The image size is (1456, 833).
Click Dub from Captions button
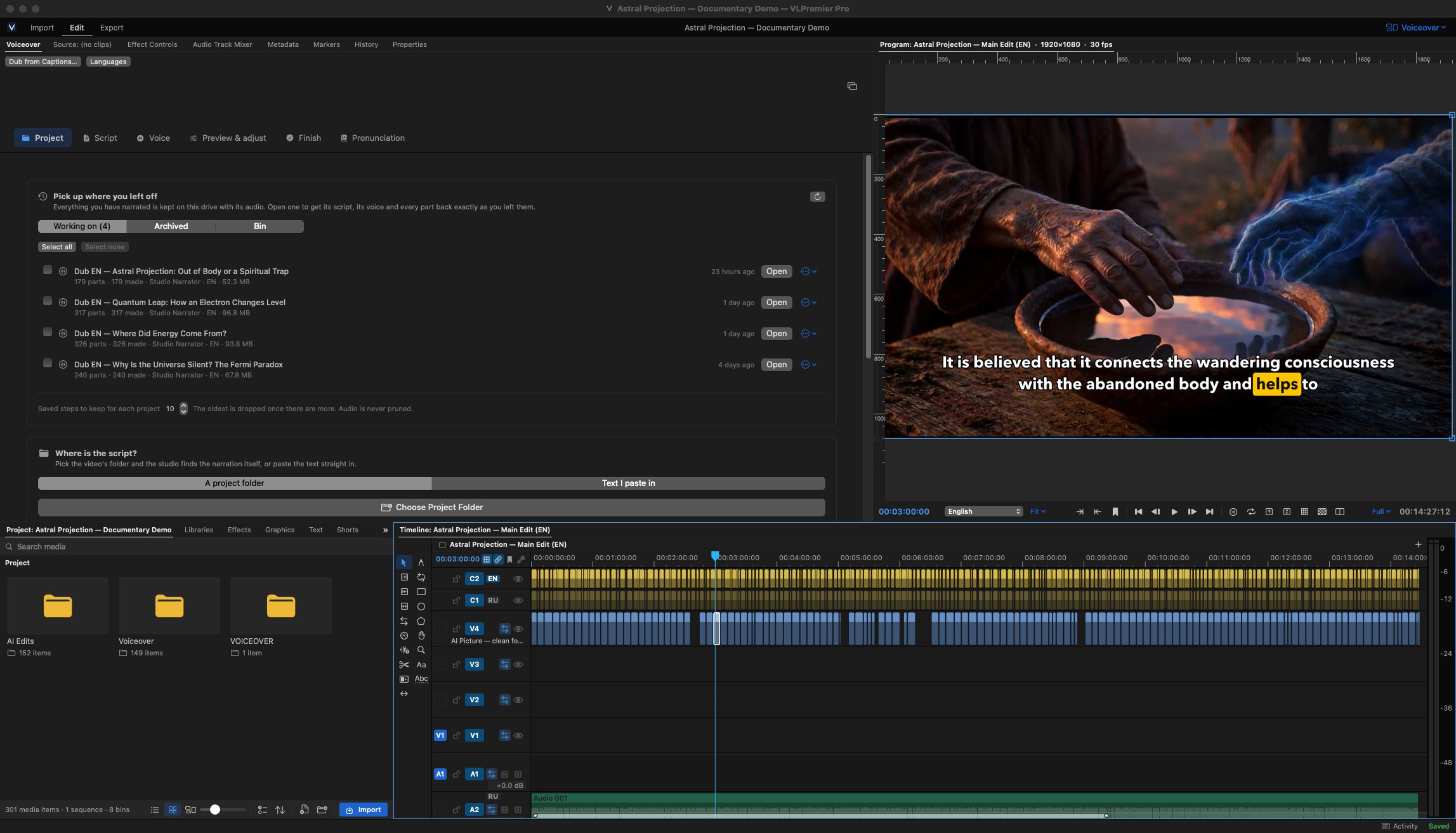pos(43,62)
